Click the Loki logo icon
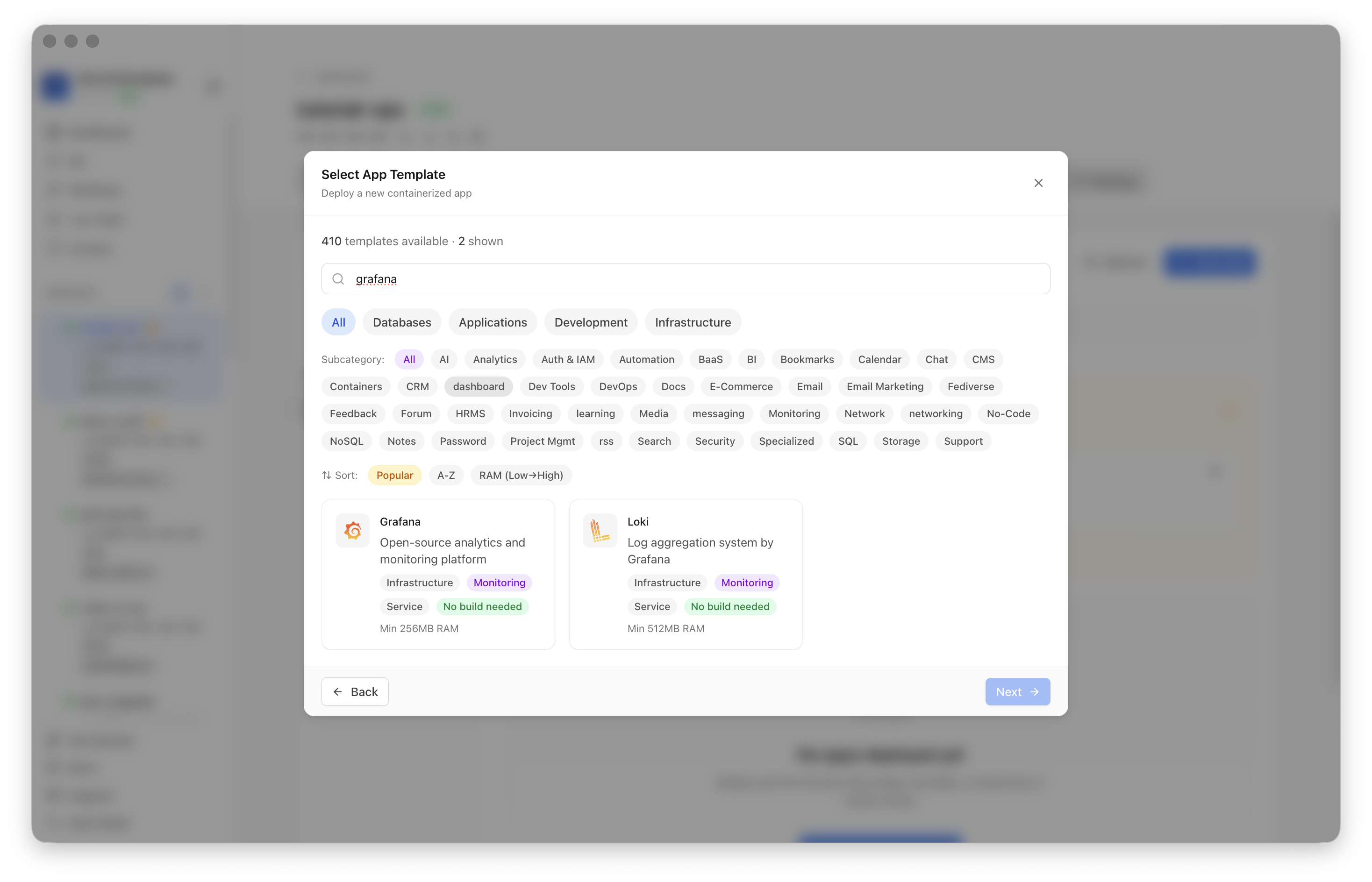 point(600,530)
